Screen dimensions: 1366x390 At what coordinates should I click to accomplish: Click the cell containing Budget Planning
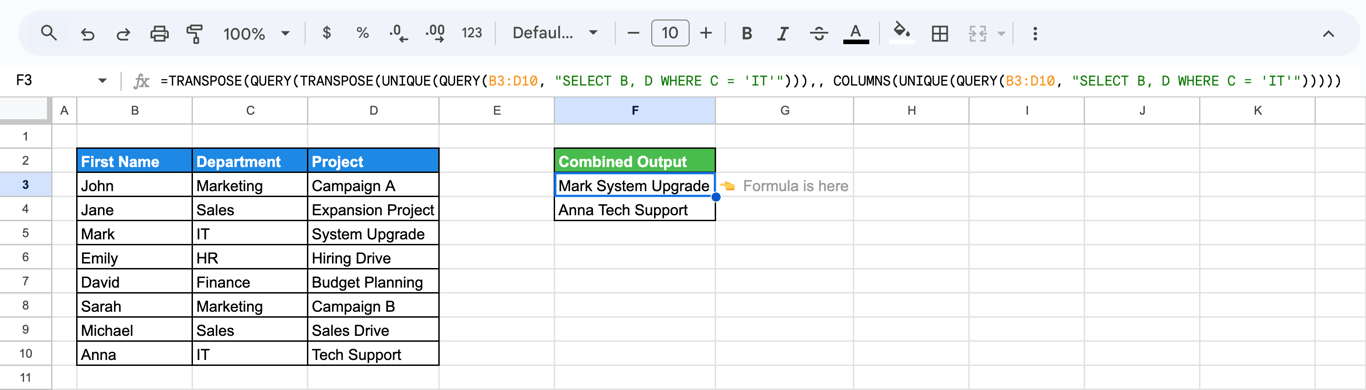point(373,282)
